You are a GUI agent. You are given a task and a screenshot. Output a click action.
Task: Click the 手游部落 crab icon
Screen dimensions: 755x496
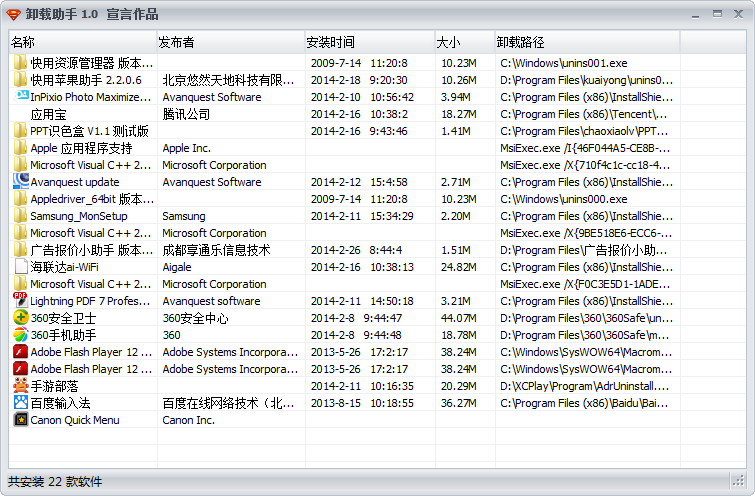click(x=20, y=386)
